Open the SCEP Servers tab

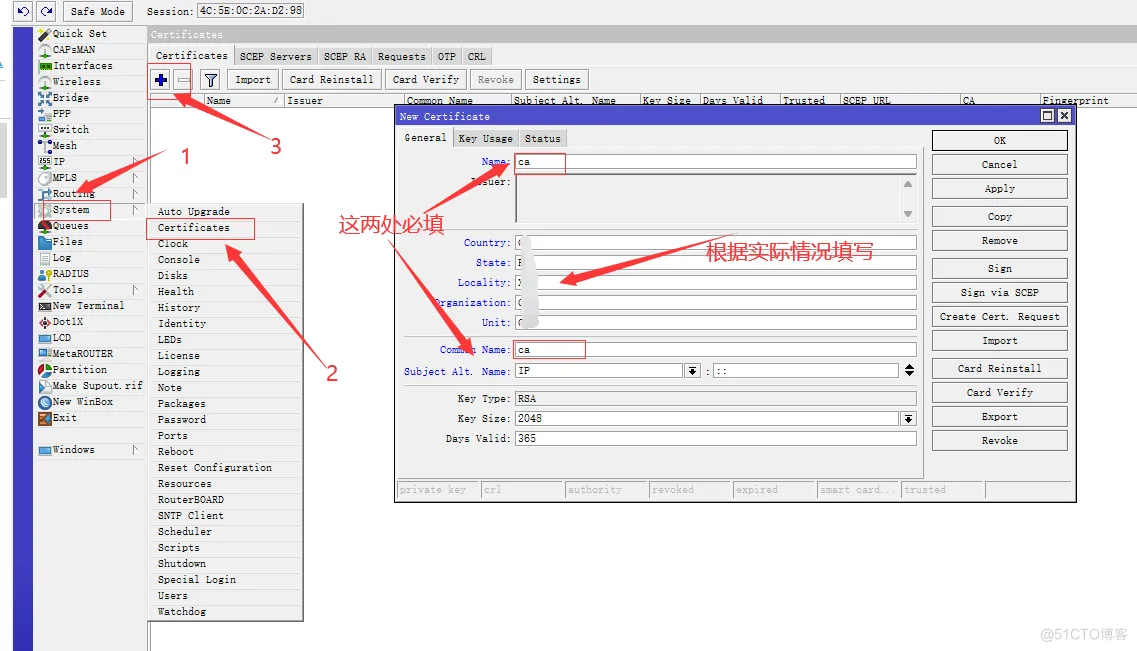coord(276,57)
